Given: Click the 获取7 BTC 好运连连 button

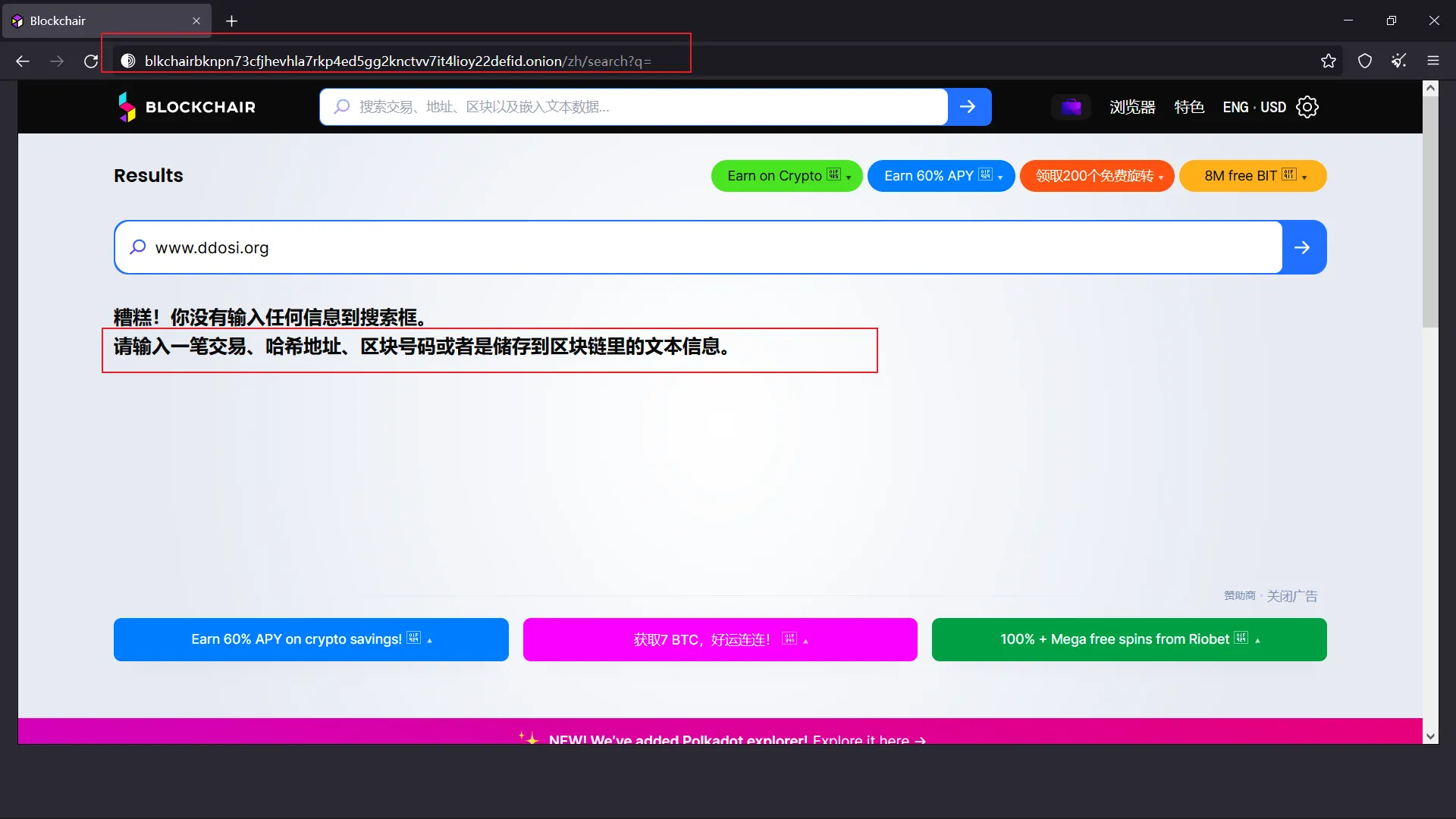Looking at the screenshot, I should pyautogui.click(x=720, y=639).
